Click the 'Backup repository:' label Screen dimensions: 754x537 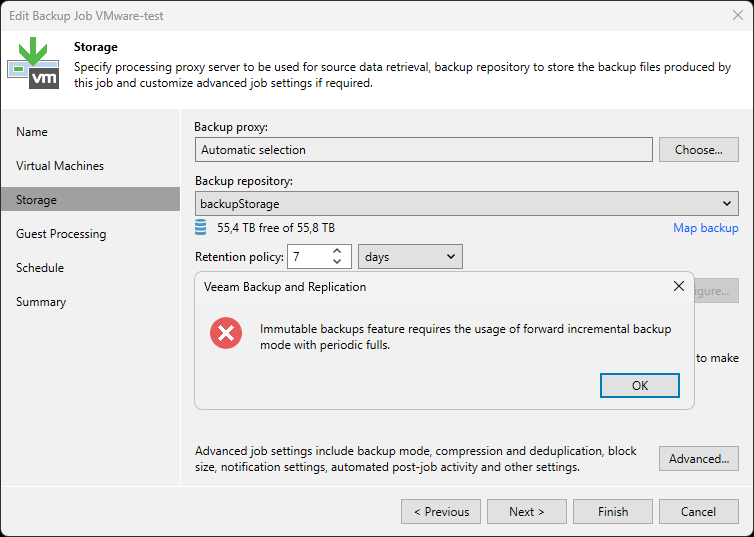click(244, 181)
